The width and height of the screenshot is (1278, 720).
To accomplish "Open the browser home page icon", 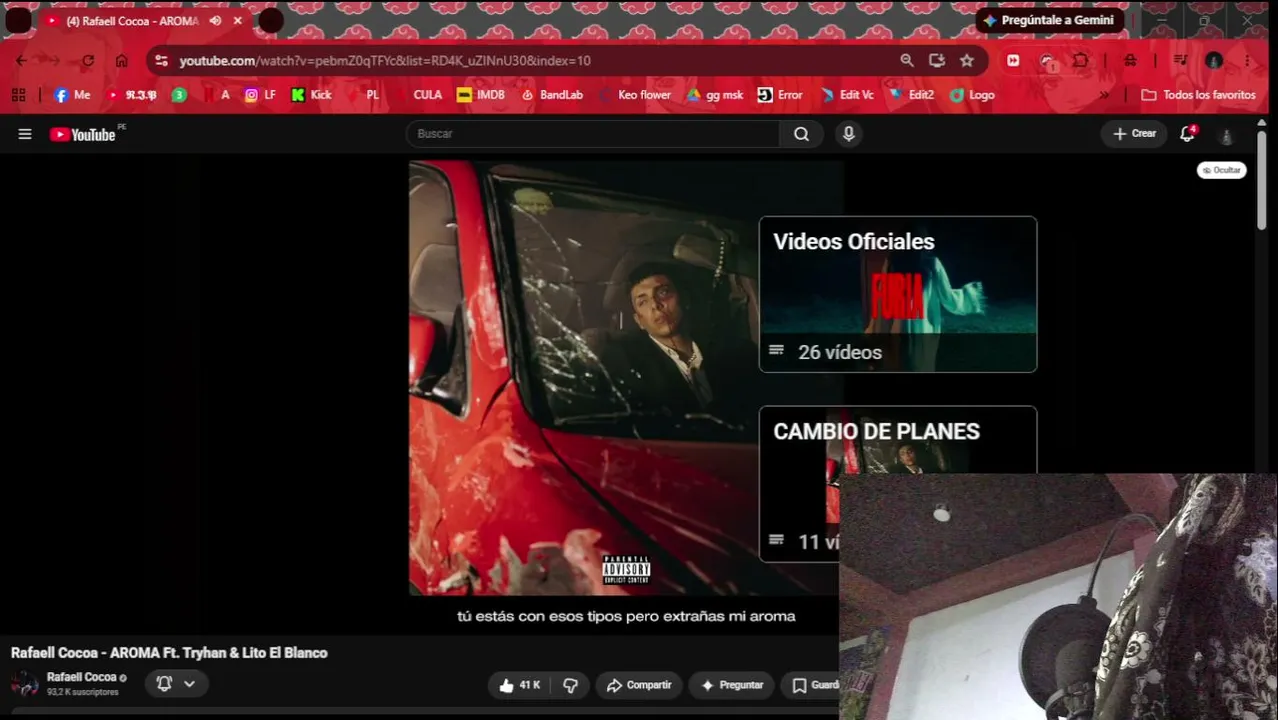I will click(x=121, y=61).
